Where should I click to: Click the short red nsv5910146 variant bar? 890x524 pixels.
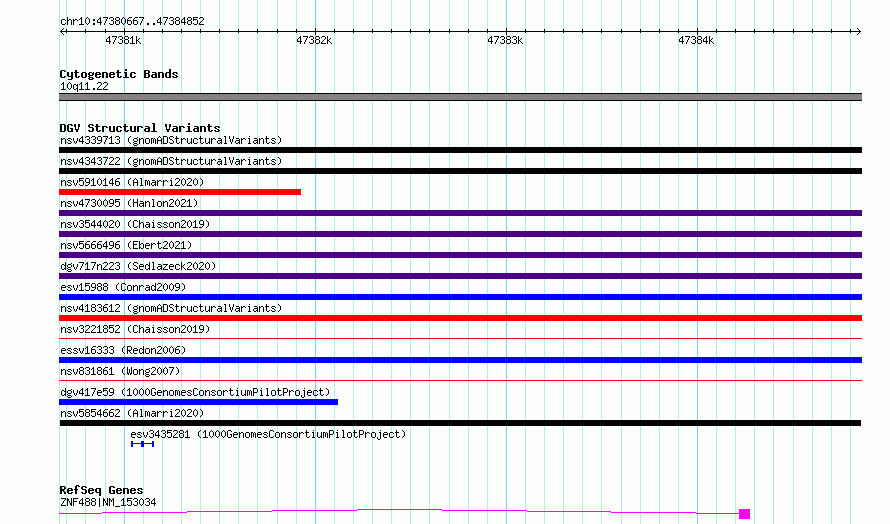(180, 192)
